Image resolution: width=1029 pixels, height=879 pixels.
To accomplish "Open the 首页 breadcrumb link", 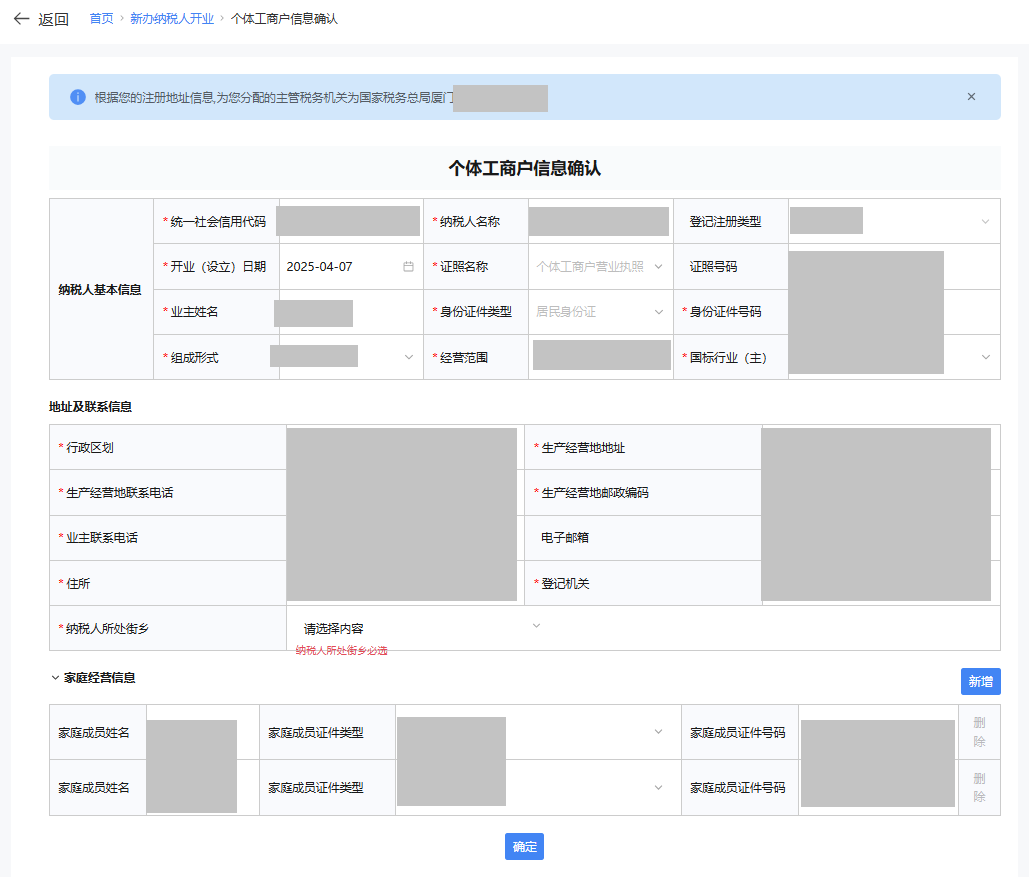I will pyautogui.click(x=101, y=18).
